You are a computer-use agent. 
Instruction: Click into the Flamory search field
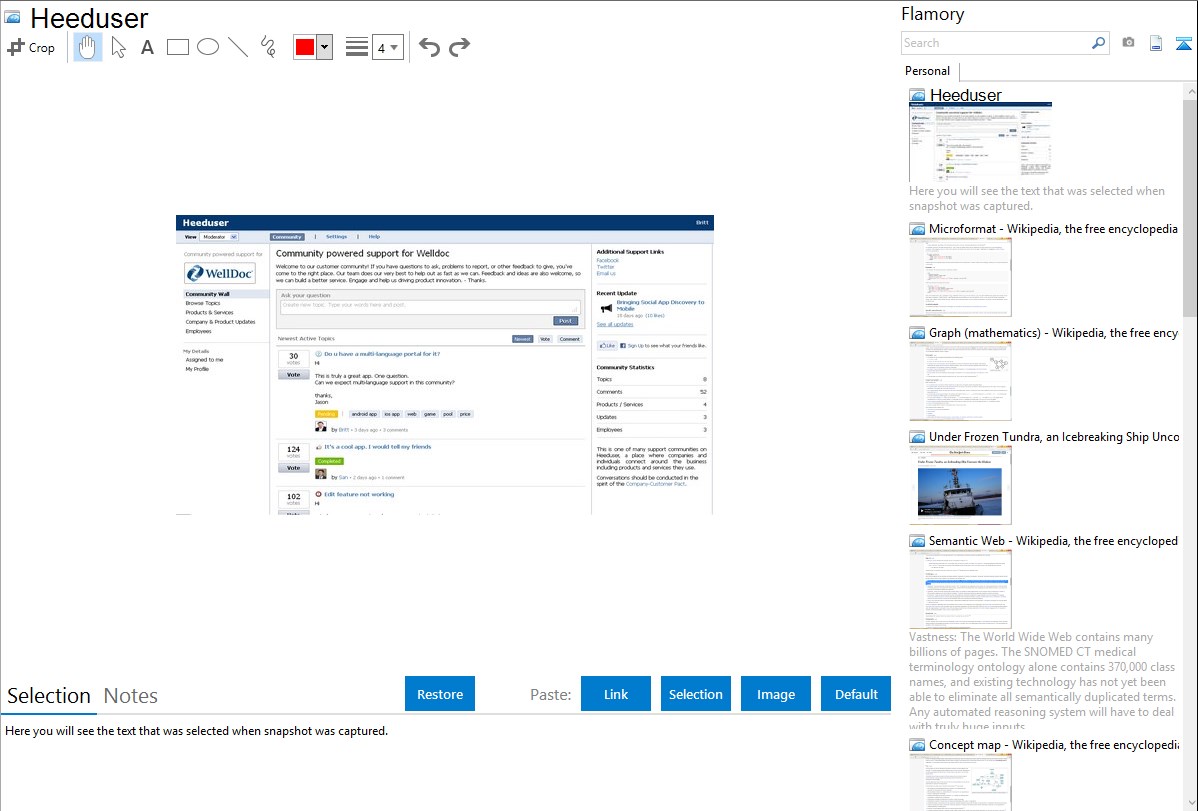[995, 43]
